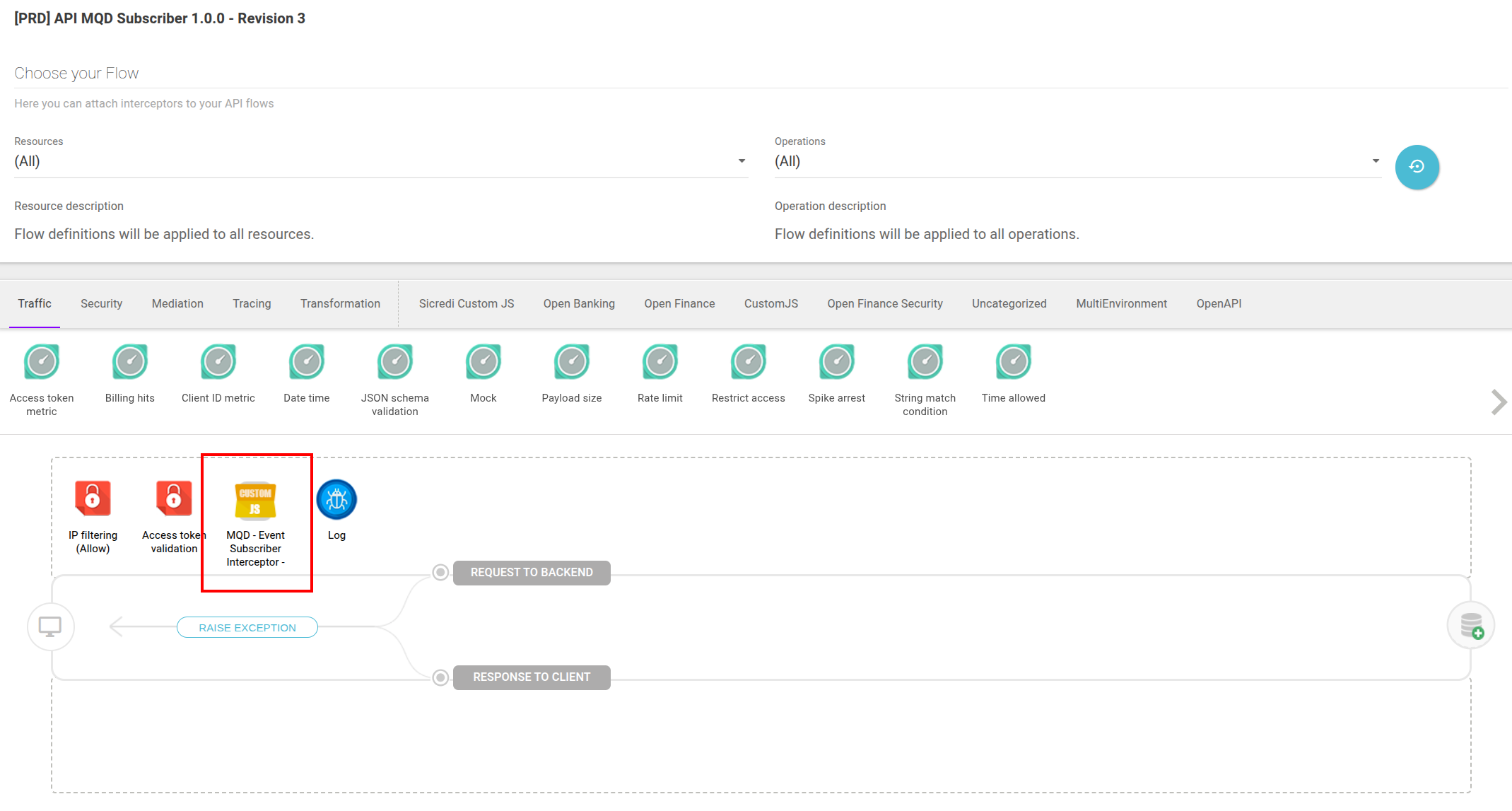
Task: Open the Access token validation interceptor
Action: tap(174, 499)
